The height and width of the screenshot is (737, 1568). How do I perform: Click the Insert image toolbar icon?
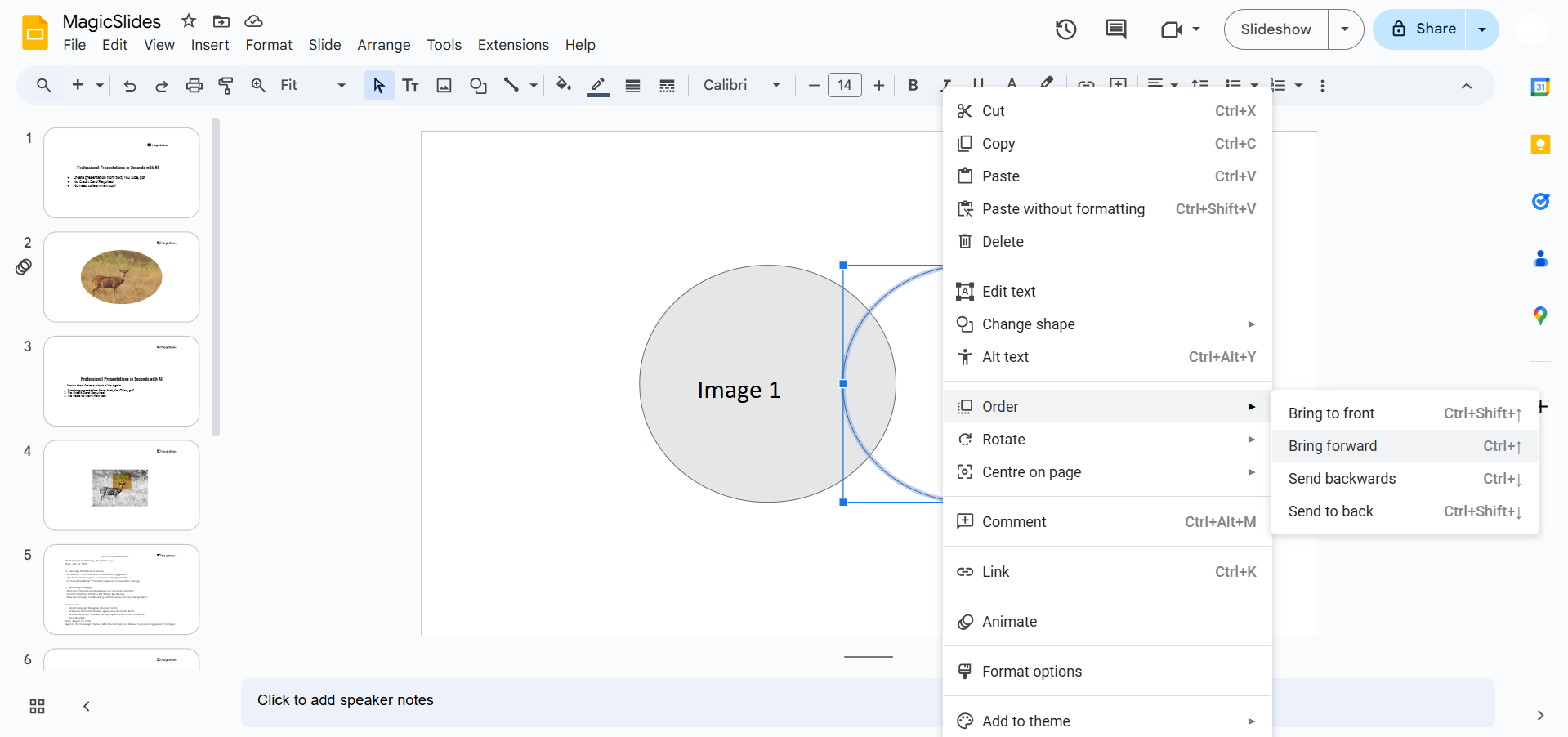(x=444, y=85)
